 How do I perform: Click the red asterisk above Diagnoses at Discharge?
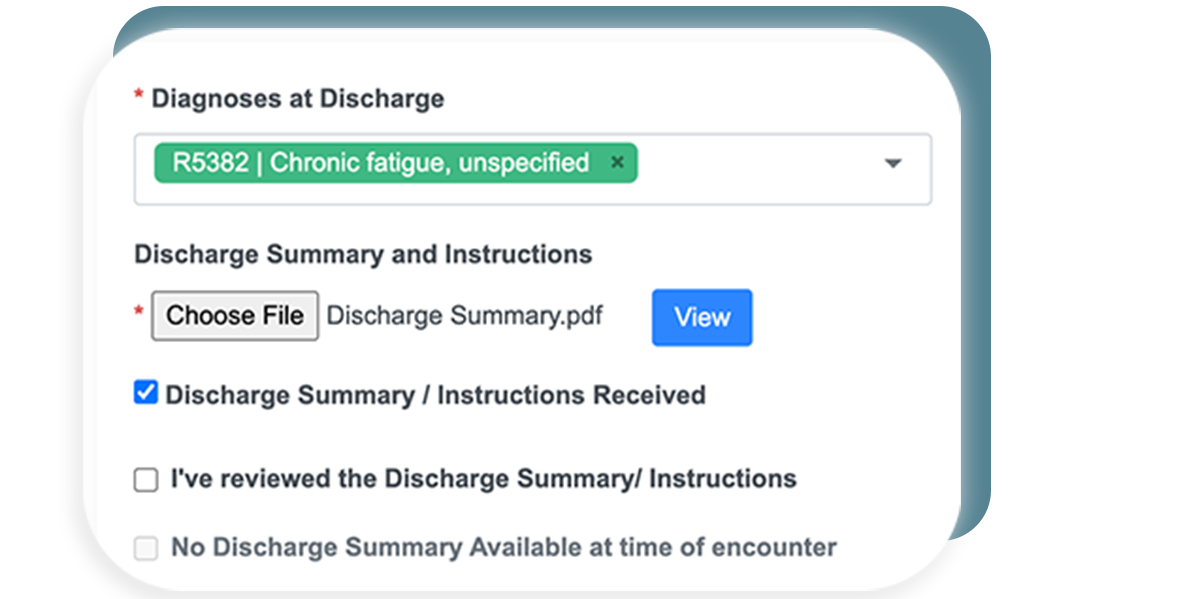point(140,92)
